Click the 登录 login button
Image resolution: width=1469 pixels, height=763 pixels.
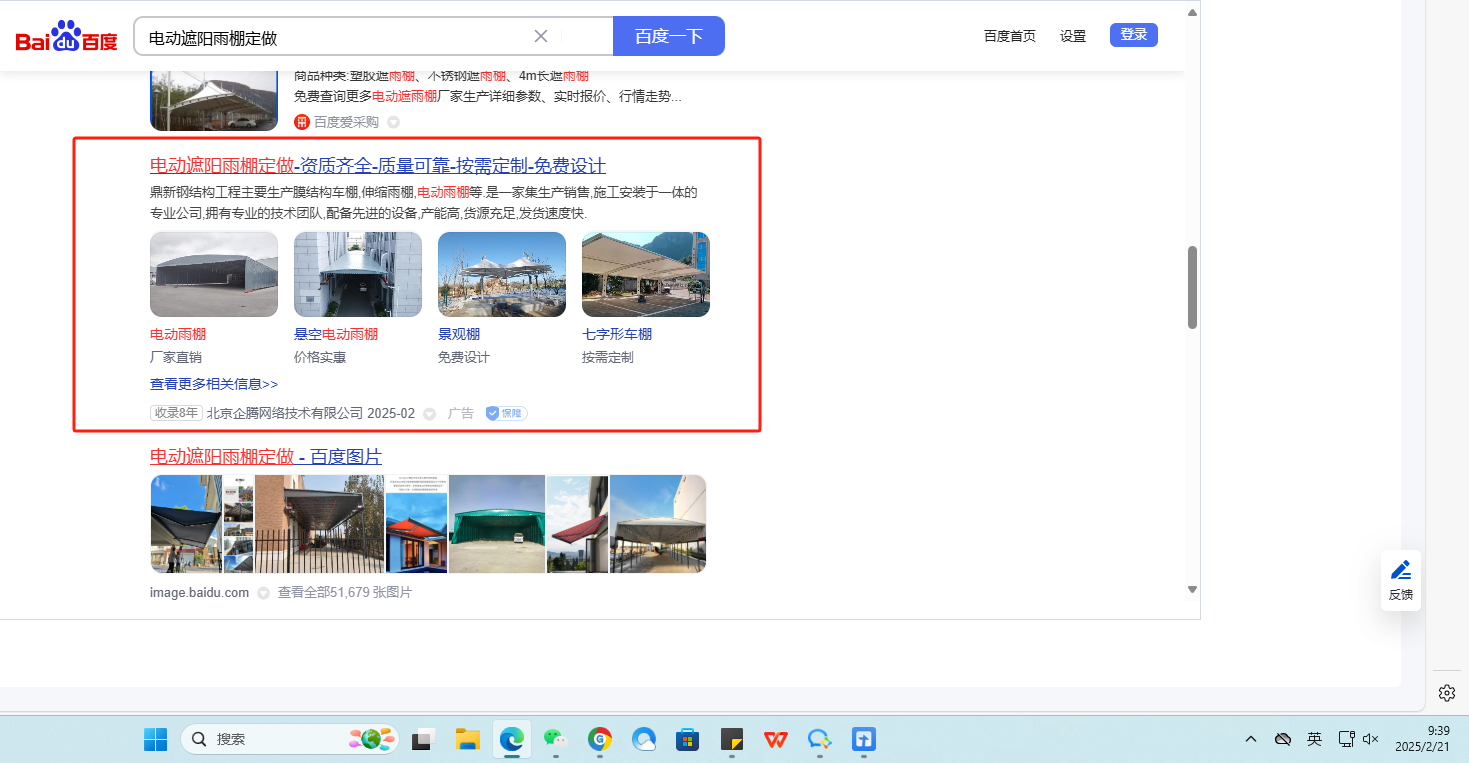click(x=1134, y=35)
